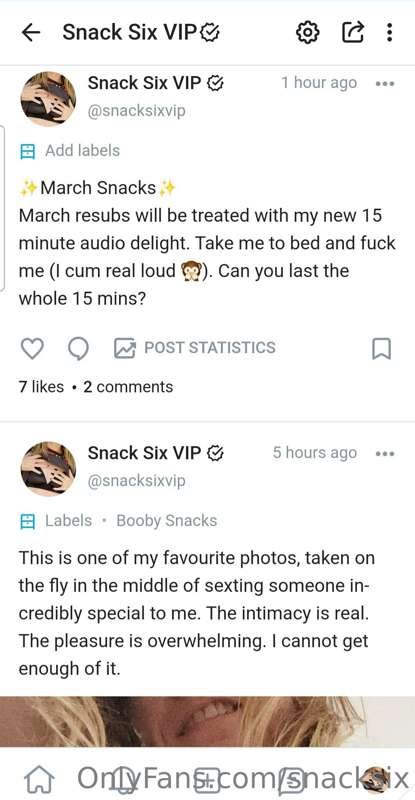Image resolution: width=415 pixels, height=800 pixels.
Task: Open messages icon in bottom navigation
Action: 291,780
